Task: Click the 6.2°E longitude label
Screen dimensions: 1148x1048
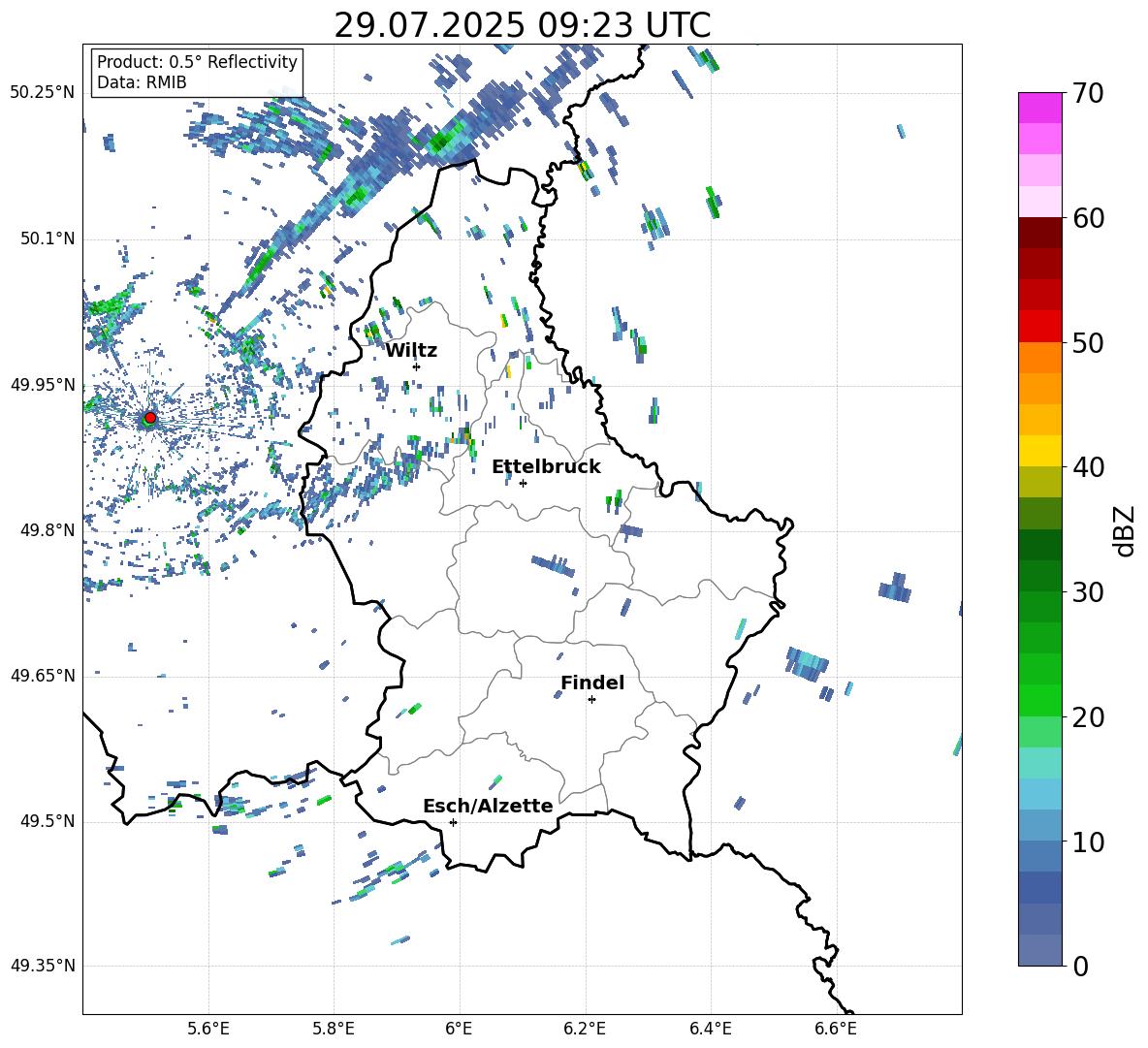Action: click(x=585, y=1029)
